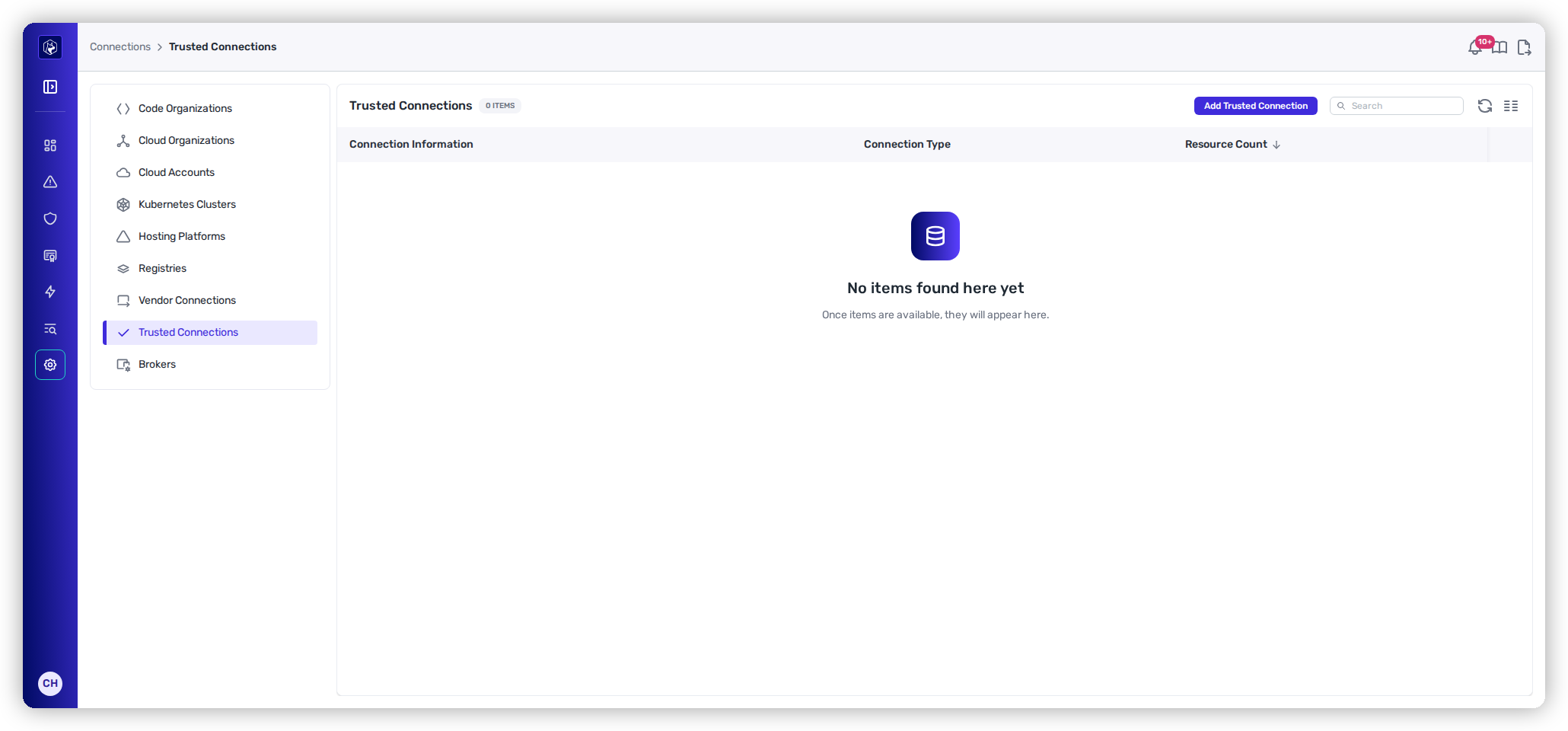
Task: Open the certificate panel icon in sidebar
Action: 50,255
